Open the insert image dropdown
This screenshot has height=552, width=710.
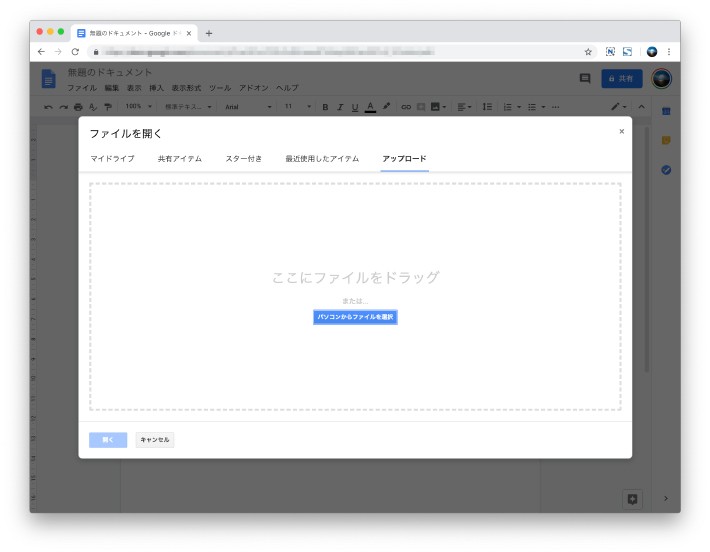click(438, 107)
